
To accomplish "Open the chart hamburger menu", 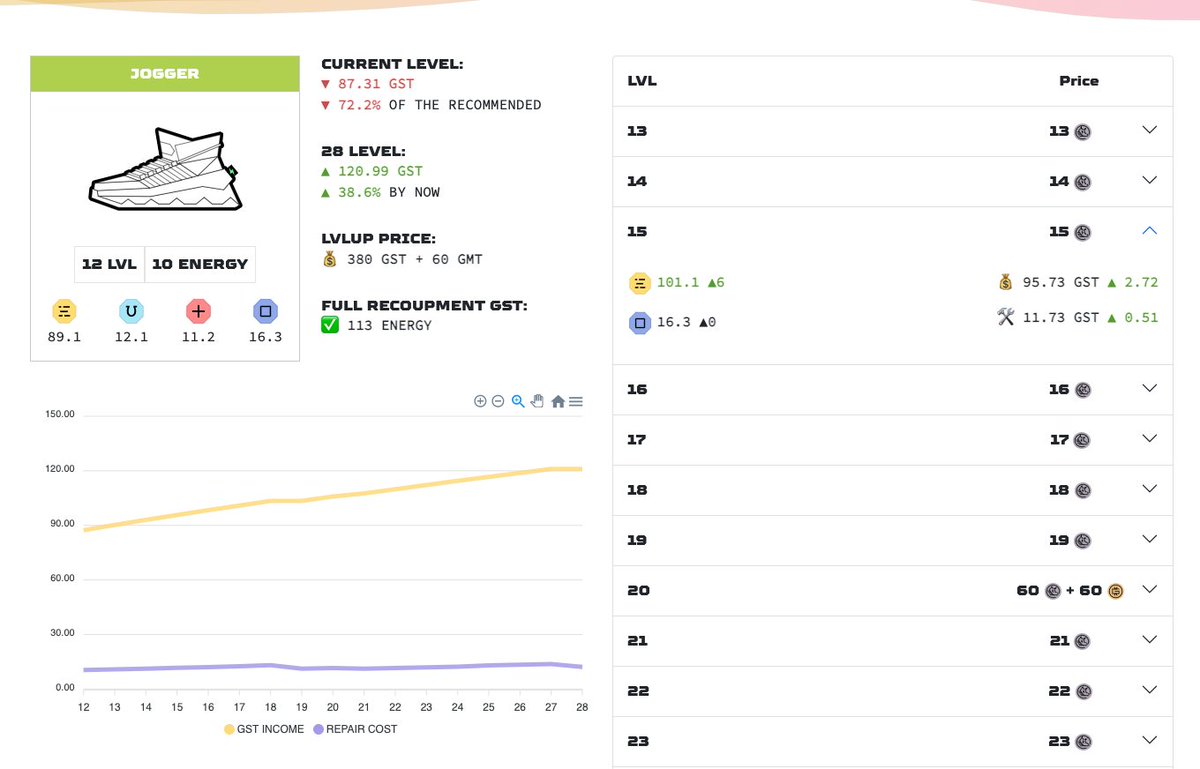I will click(576, 400).
